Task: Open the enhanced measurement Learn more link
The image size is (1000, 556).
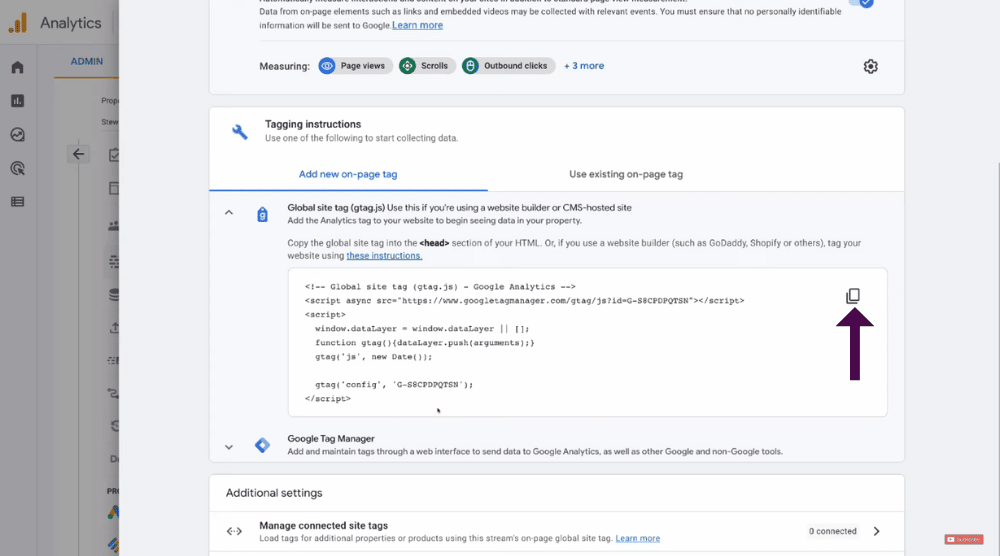Action: [x=417, y=25]
